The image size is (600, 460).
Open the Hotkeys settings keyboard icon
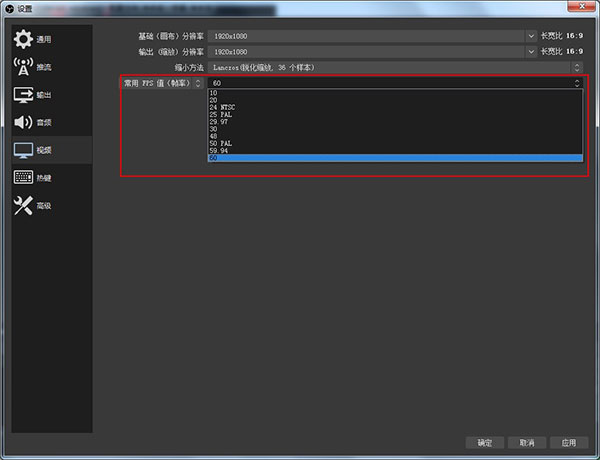click(23, 178)
